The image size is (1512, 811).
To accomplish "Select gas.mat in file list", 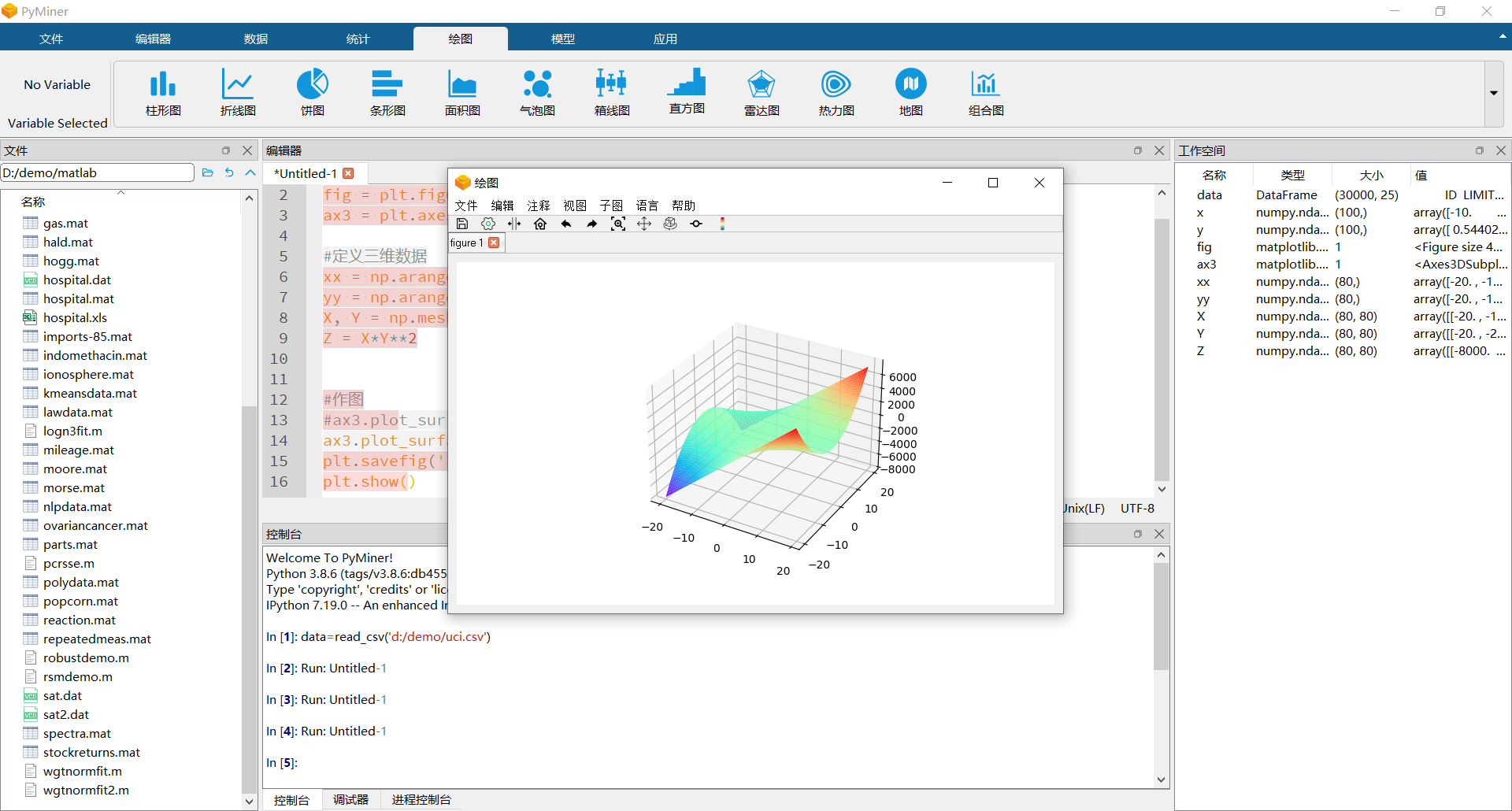I will (x=65, y=223).
